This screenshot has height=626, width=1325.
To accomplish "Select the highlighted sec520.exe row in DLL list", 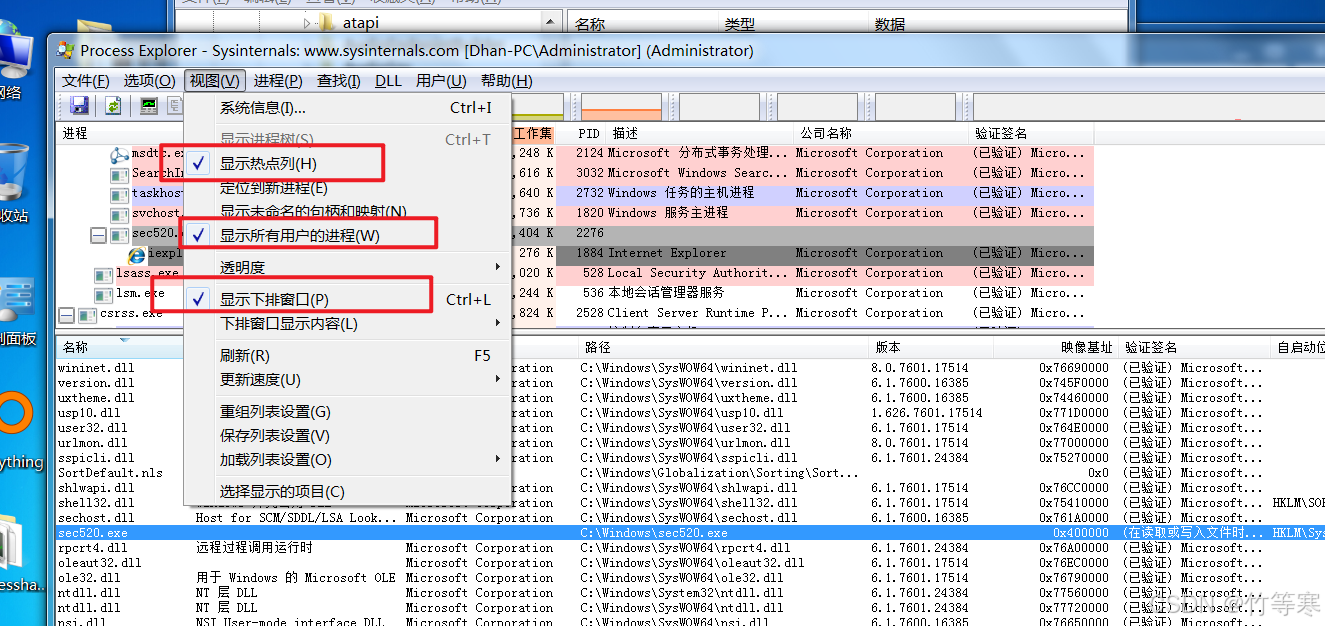I will point(690,533).
